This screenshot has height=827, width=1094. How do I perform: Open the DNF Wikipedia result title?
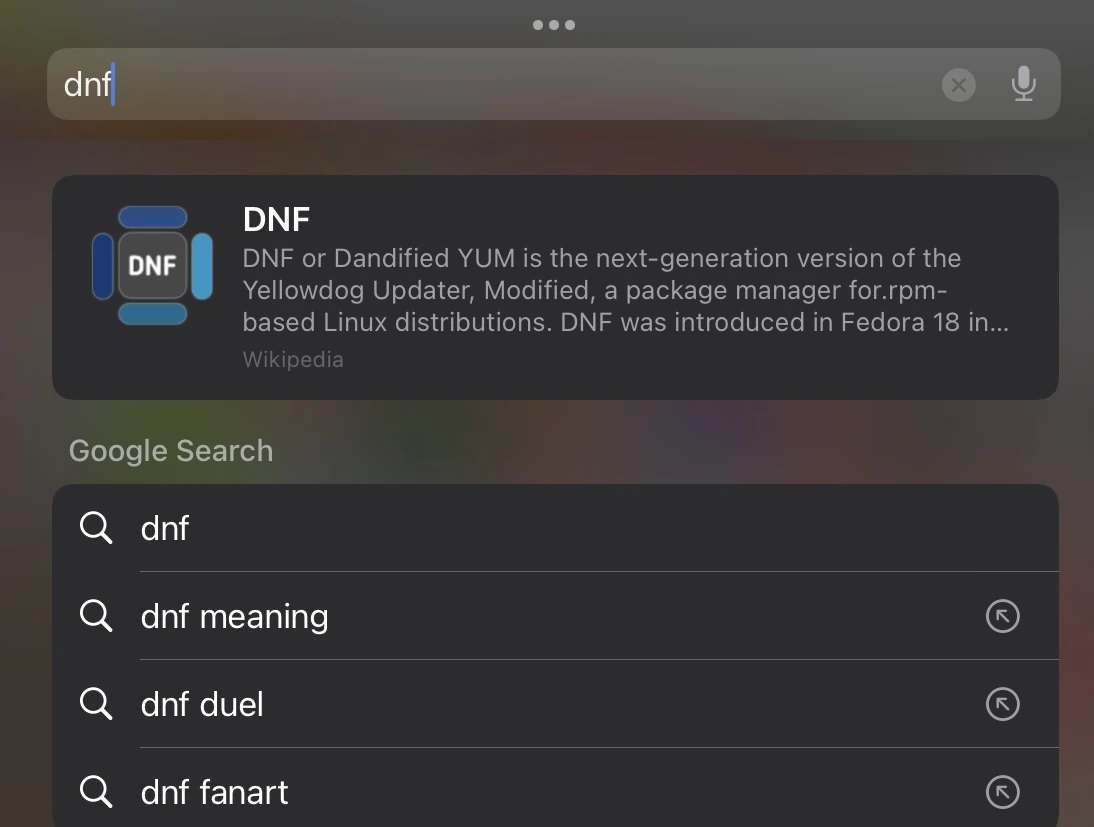pyautogui.click(x=276, y=219)
